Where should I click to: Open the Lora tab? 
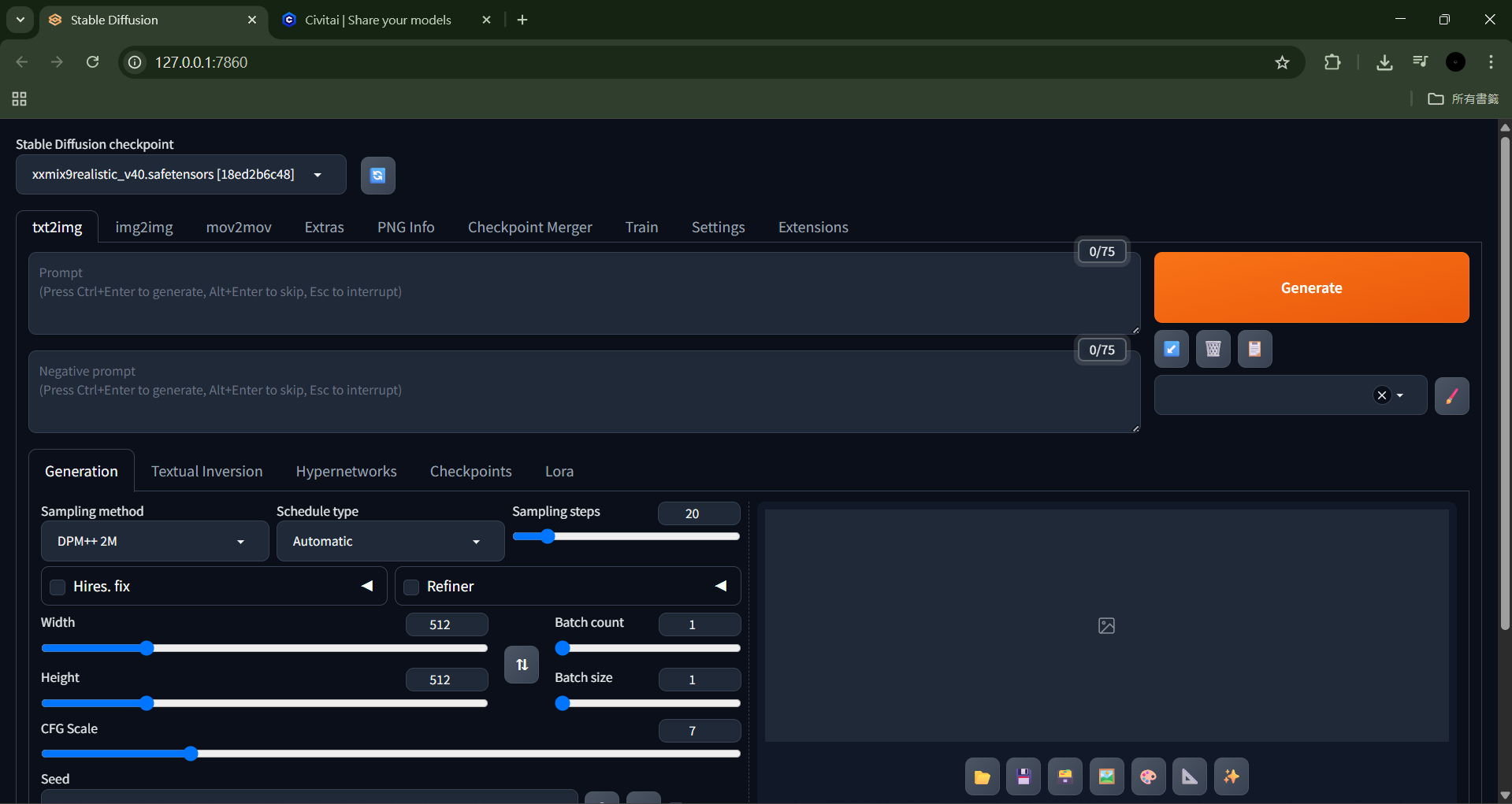pos(559,472)
